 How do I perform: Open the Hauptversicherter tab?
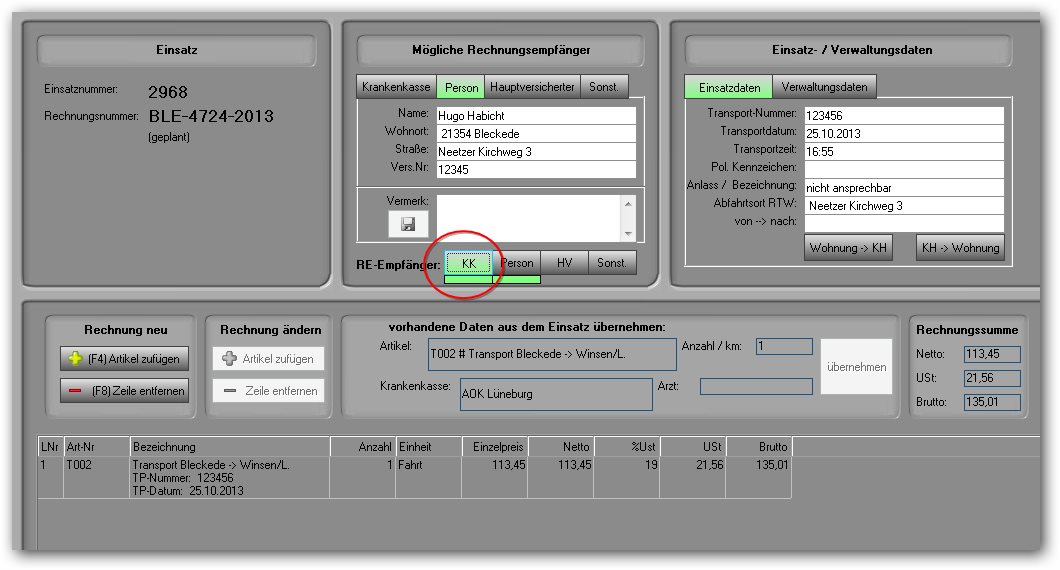click(532, 87)
